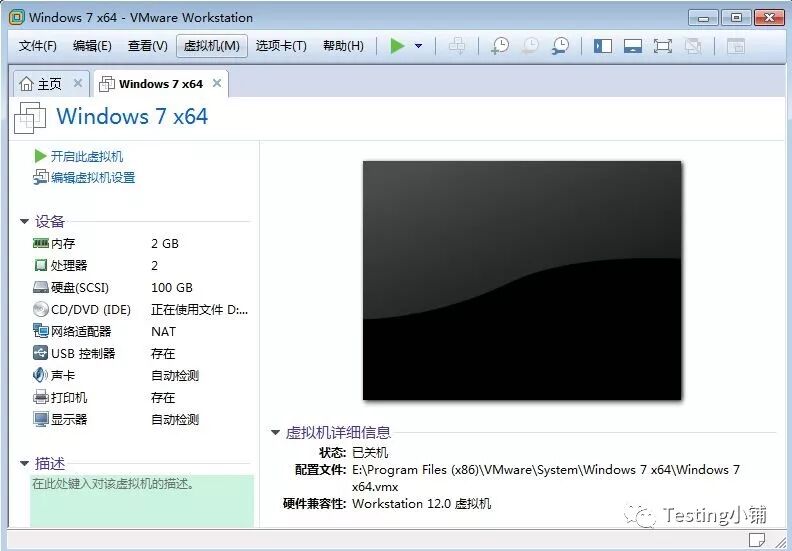The height and width of the screenshot is (551, 792).
Task: Take a snapshot using the clock-plus icon
Action: [500, 46]
